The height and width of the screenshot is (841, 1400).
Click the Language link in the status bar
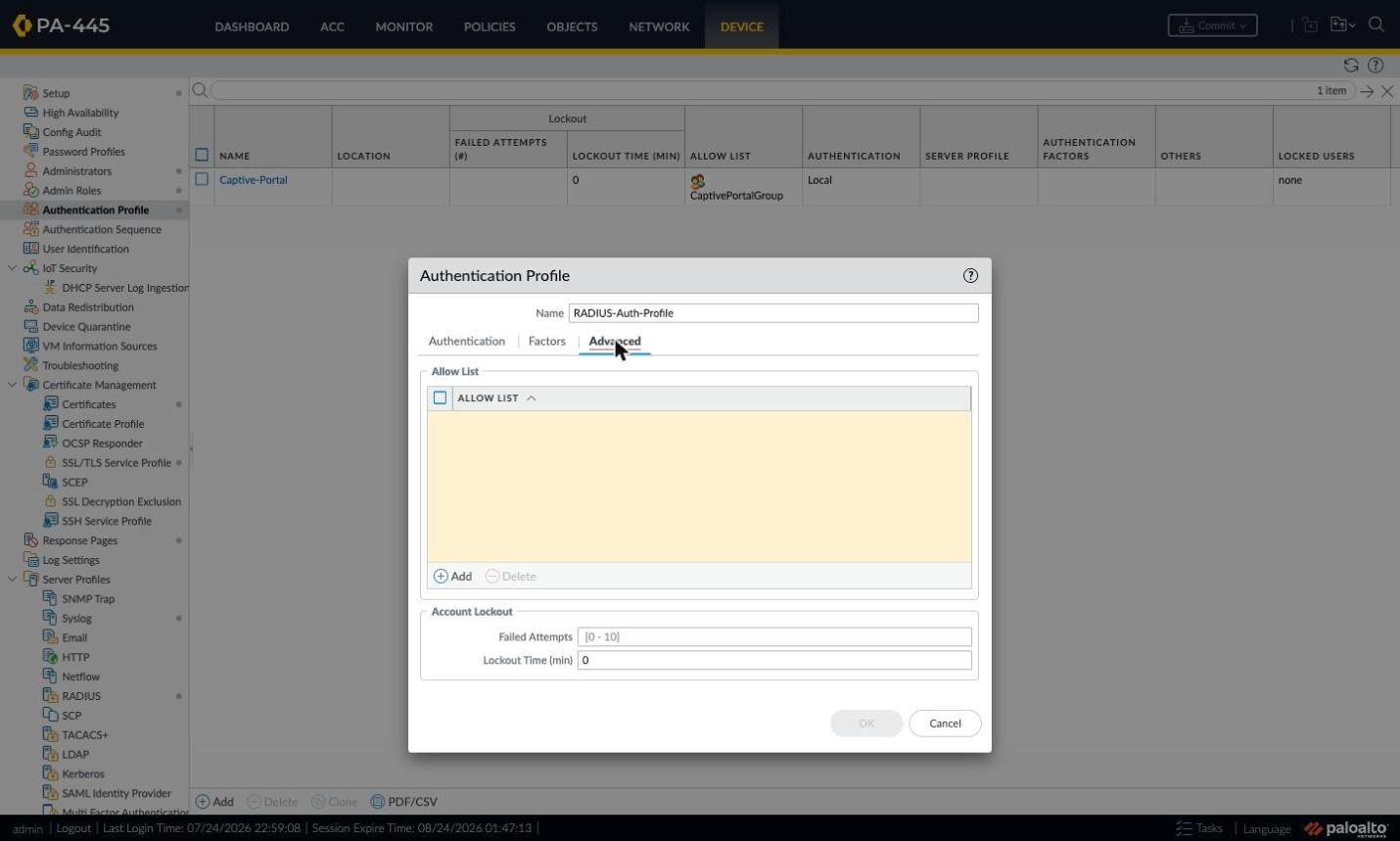1267,829
